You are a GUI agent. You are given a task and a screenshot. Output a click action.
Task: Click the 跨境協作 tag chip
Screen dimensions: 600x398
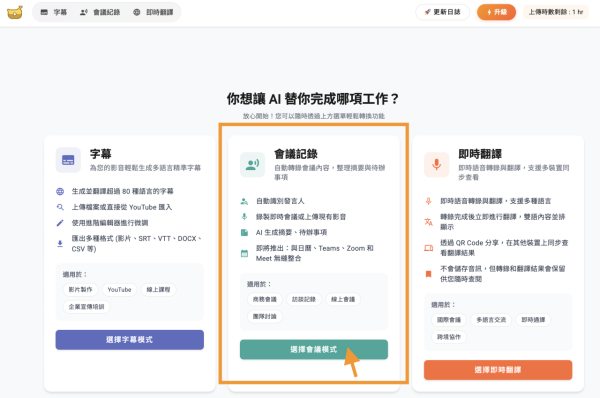449,337
